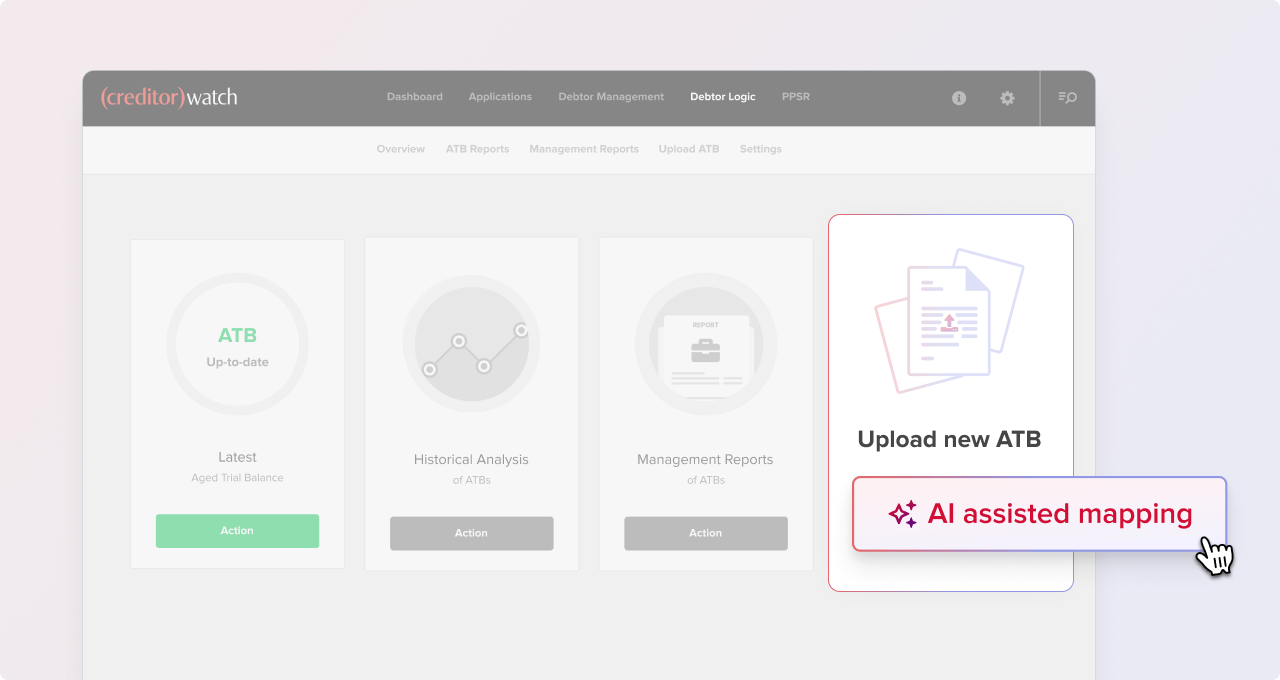
Task: Open the settings gear icon
Action: point(1007,98)
